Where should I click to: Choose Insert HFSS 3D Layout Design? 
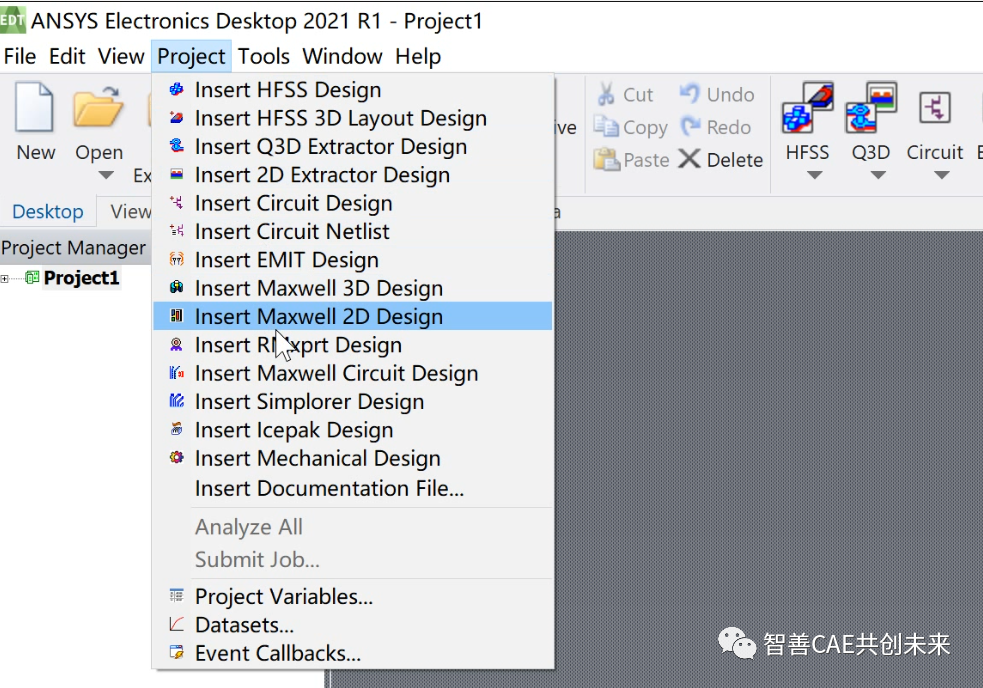tap(353, 118)
